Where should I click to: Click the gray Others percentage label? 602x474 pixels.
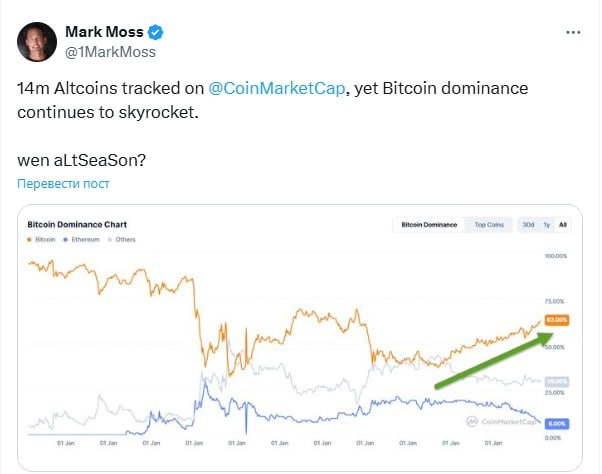[x=556, y=381]
